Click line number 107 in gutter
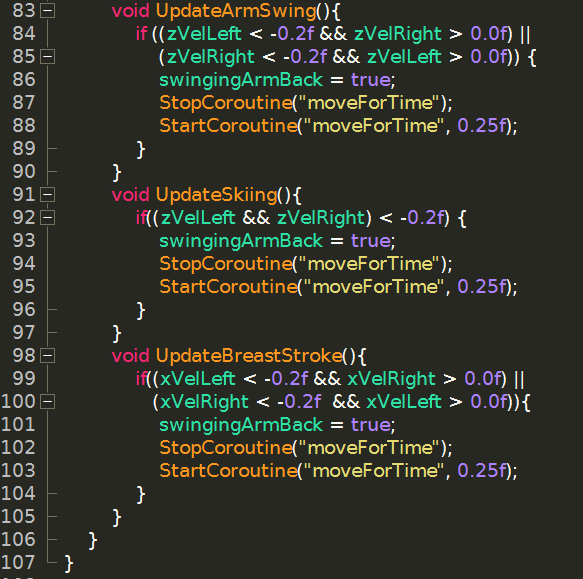 pos(18,563)
